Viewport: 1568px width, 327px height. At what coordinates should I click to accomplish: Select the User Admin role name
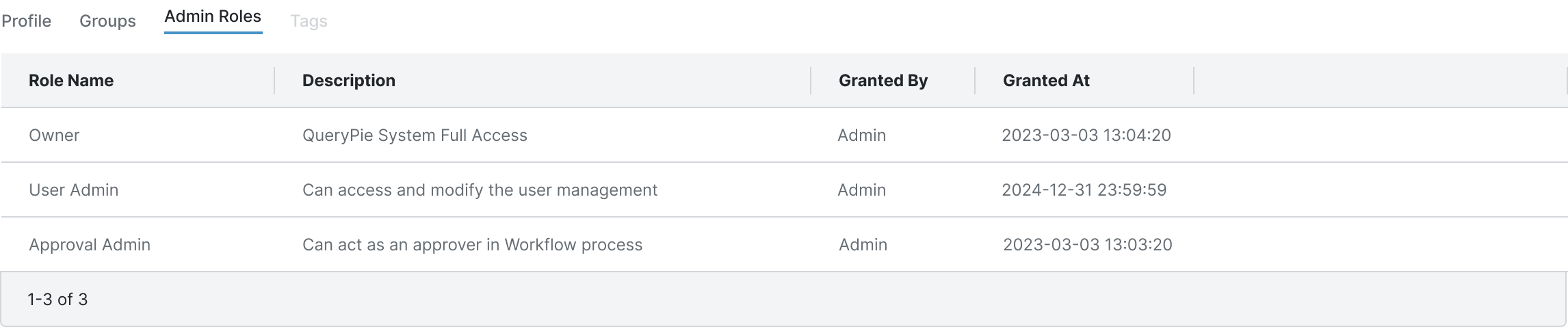(74, 190)
